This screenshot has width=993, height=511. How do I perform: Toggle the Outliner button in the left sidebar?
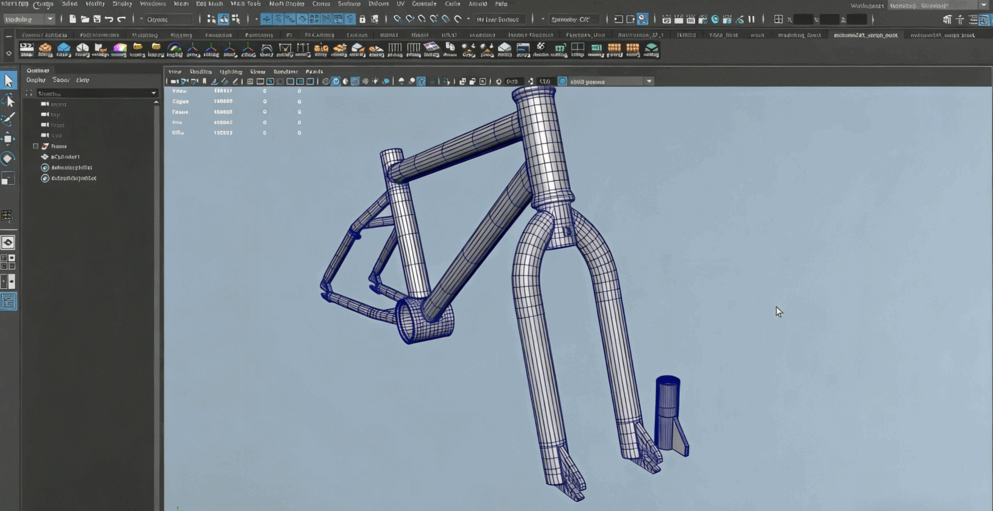[9, 301]
